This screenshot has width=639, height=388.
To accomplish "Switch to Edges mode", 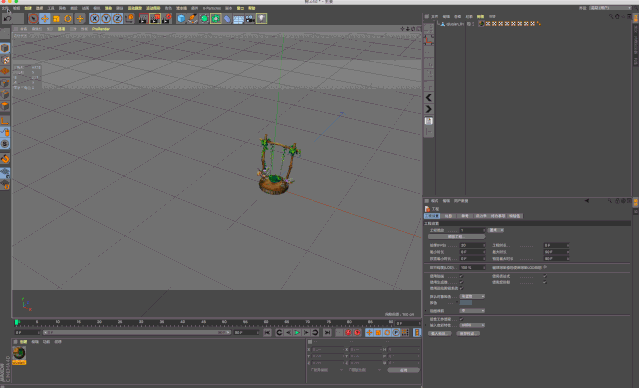I will click(x=5, y=95).
